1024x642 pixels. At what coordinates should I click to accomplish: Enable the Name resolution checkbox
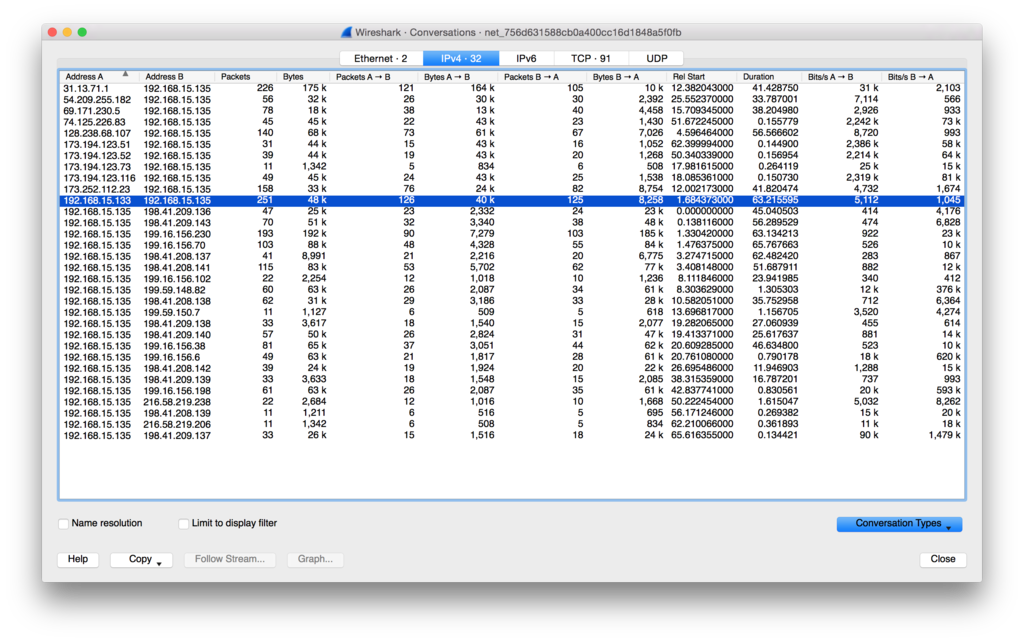click(63, 523)
